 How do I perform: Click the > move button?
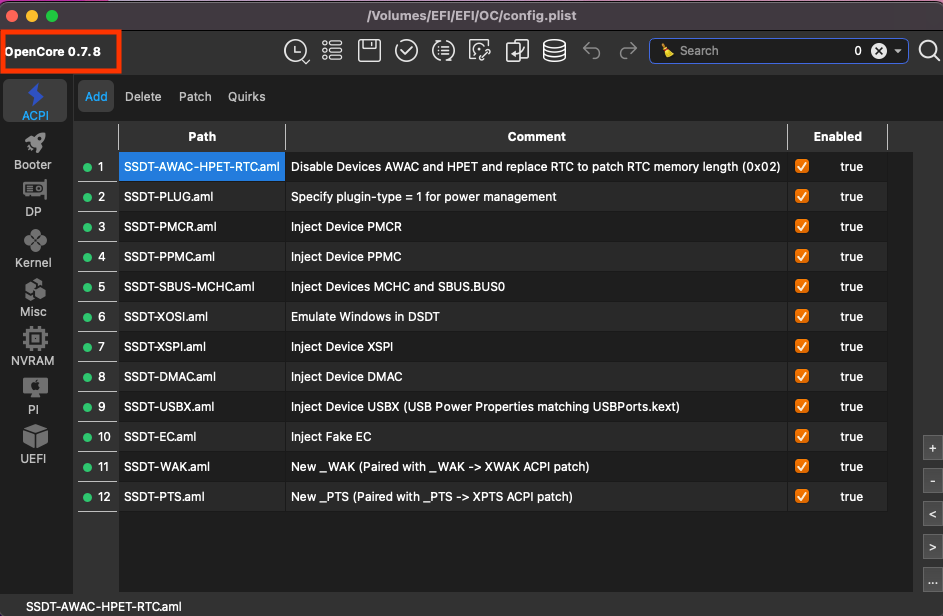point(932,547)
